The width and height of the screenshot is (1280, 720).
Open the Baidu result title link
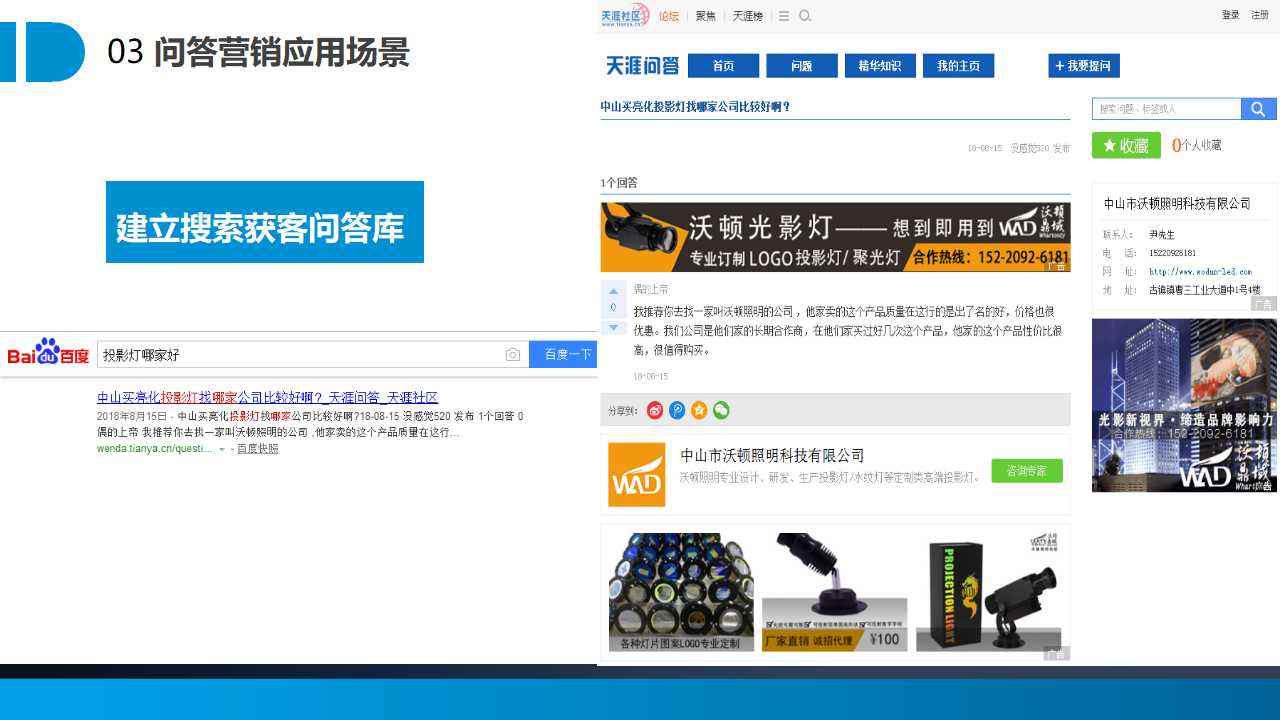tap(267, 397)
